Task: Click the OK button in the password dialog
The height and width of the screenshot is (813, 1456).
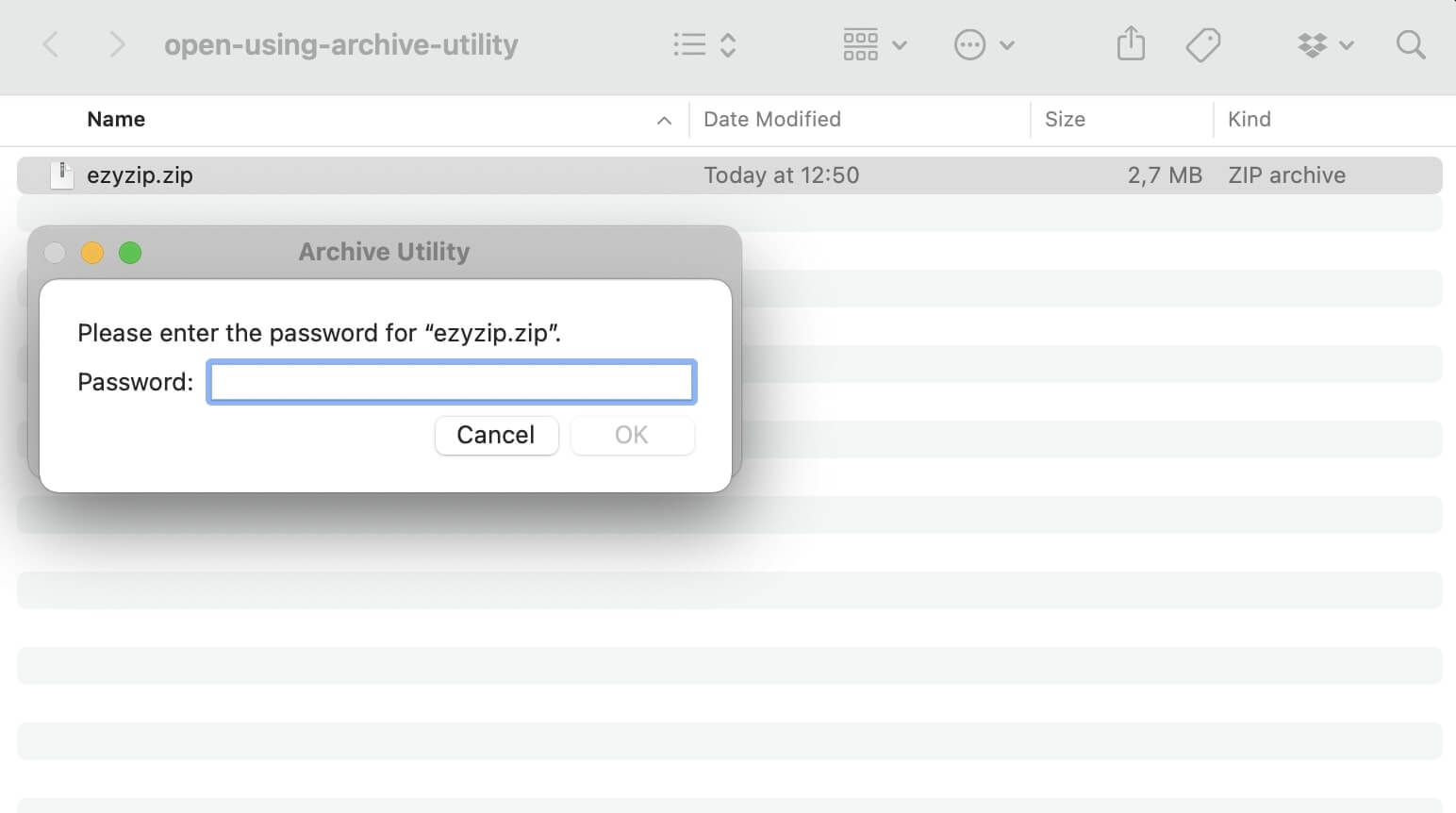Action: (631, 435)
